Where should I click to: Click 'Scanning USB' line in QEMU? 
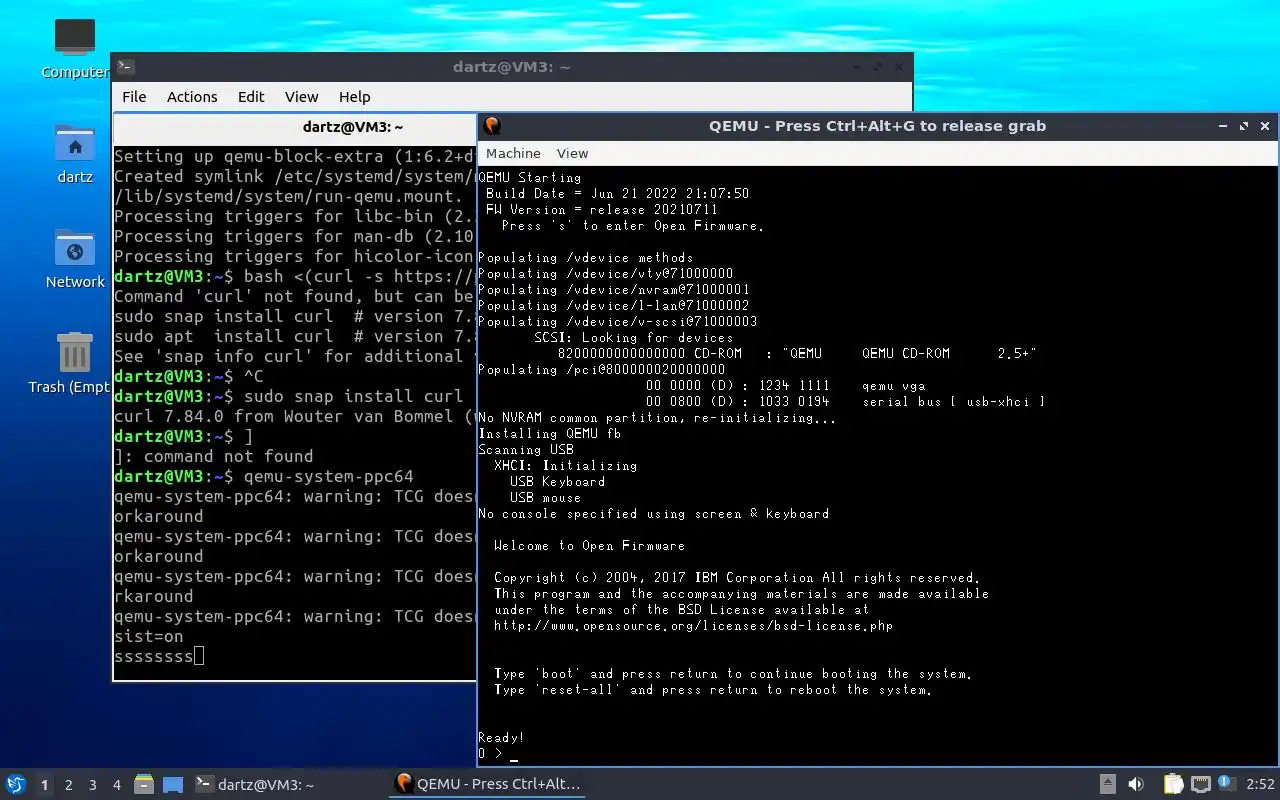click(525, 450)
